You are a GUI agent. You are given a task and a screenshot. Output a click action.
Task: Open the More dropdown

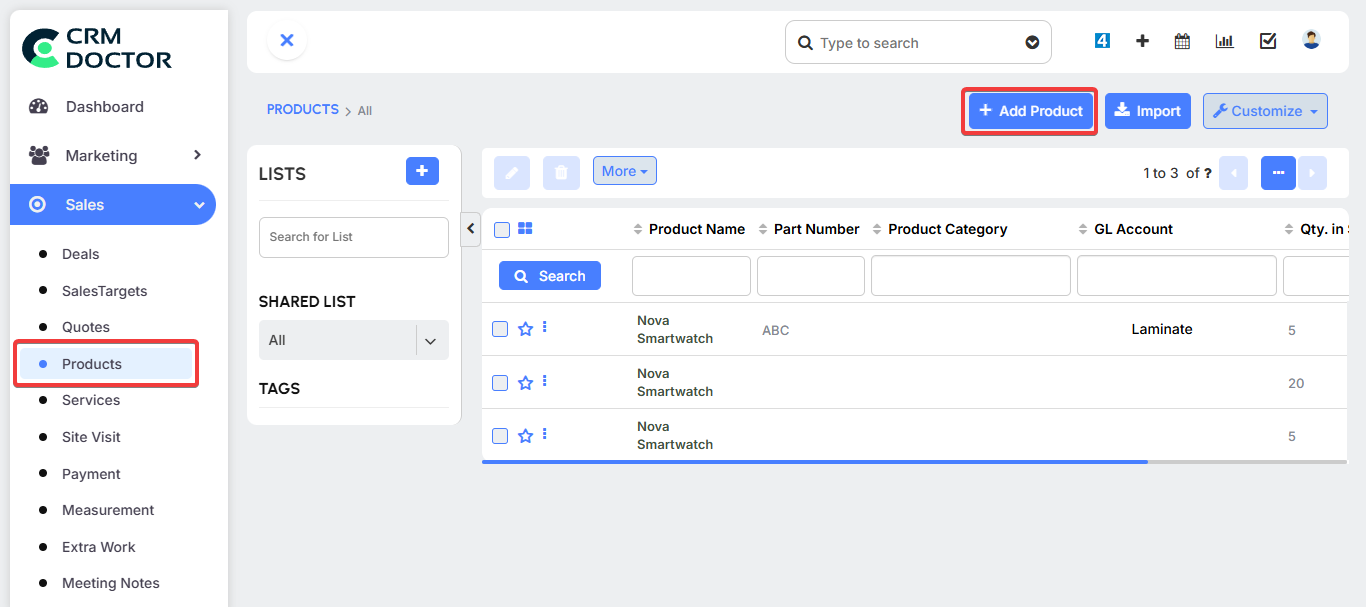(x=624, y=171)
